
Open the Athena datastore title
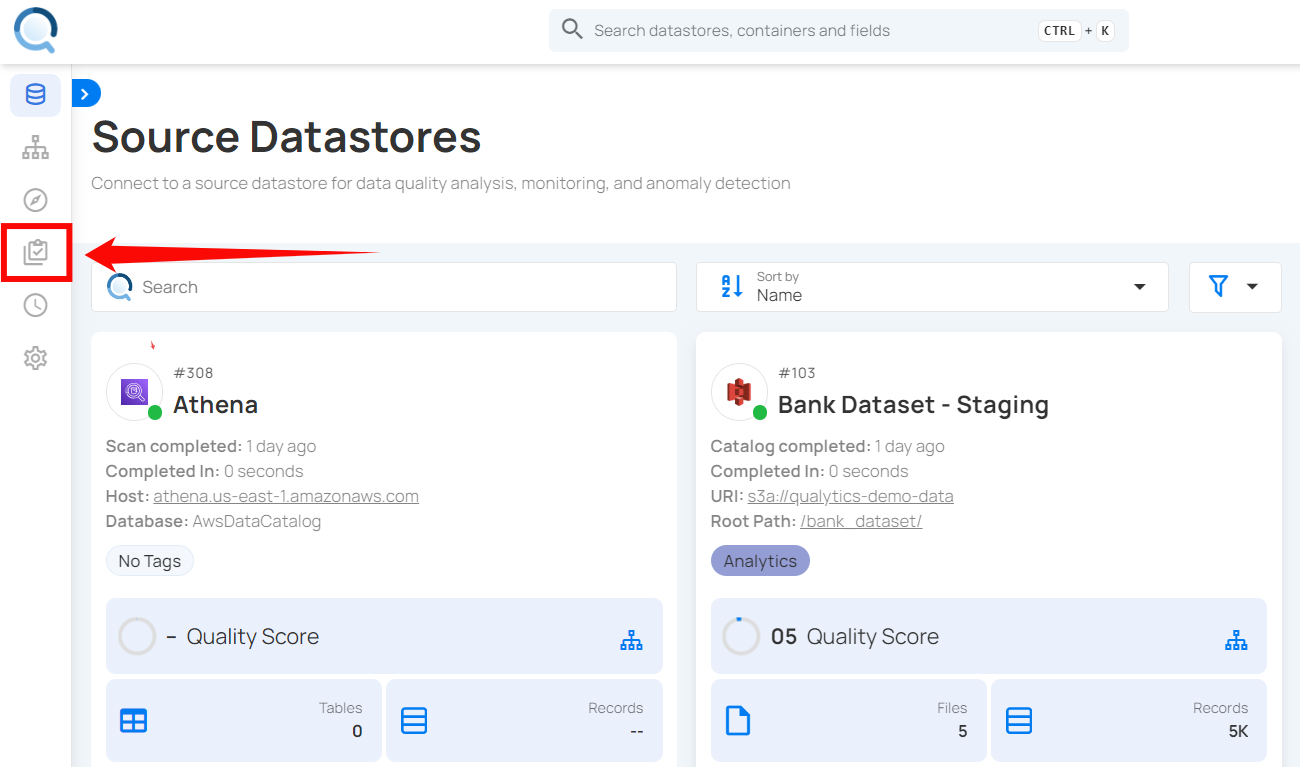(215, 405)
